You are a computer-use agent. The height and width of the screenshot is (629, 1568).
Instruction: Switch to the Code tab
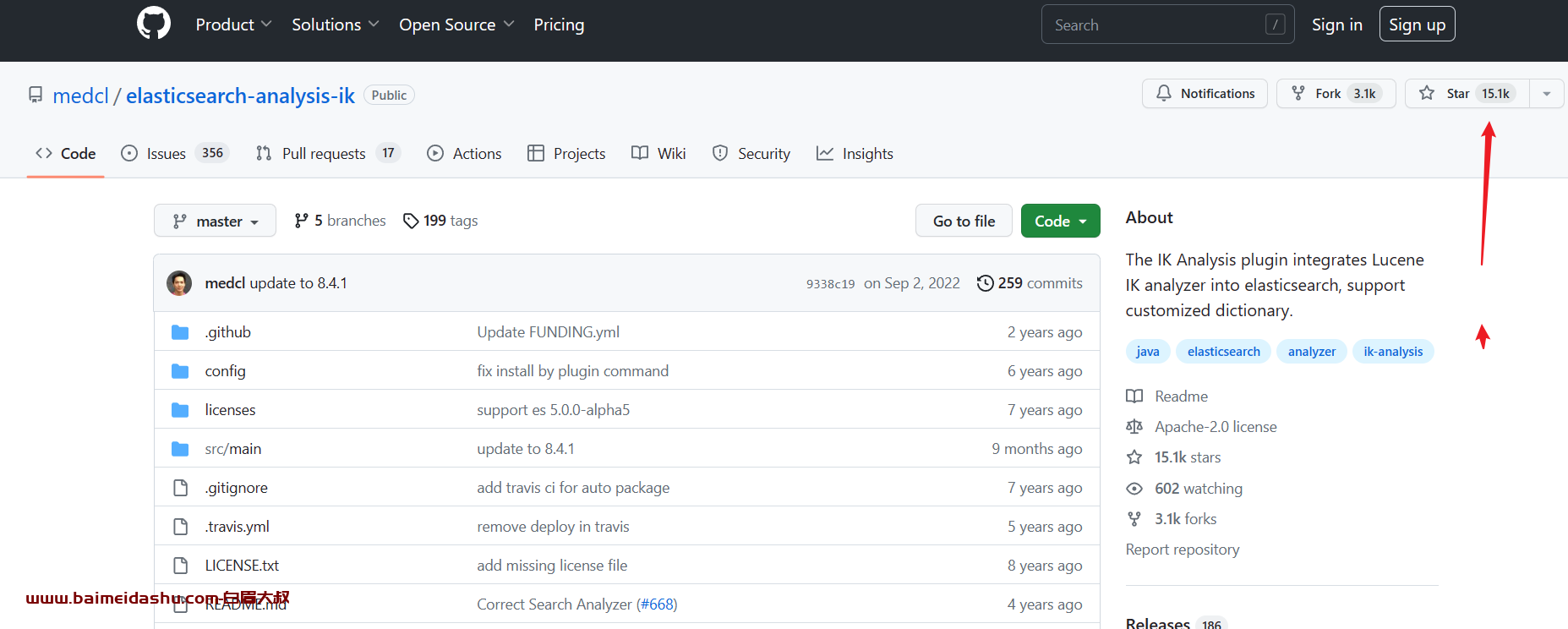click(65, 153)
